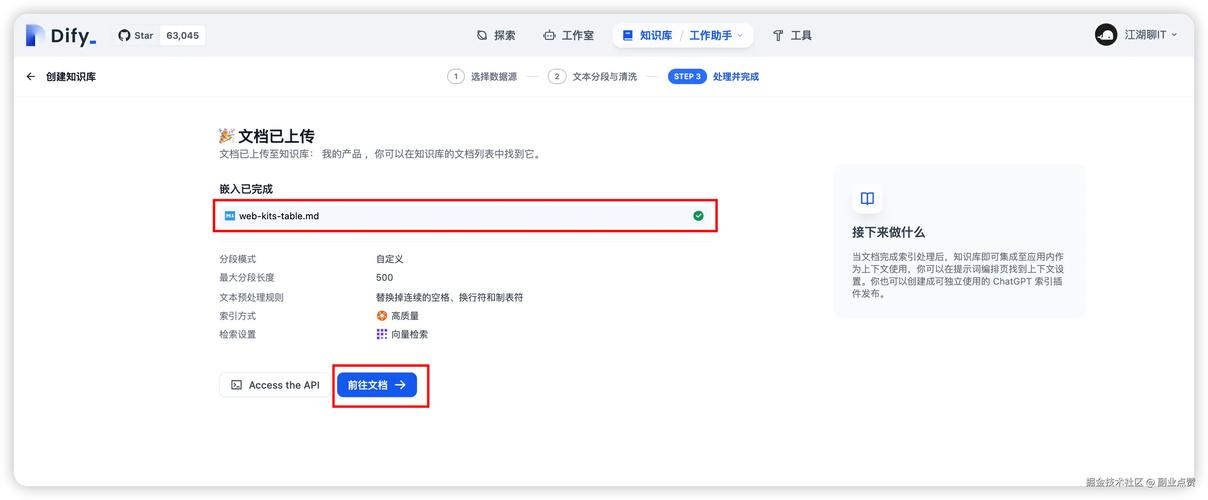Click the back arrow beside 创建知识库

point(31,76)
